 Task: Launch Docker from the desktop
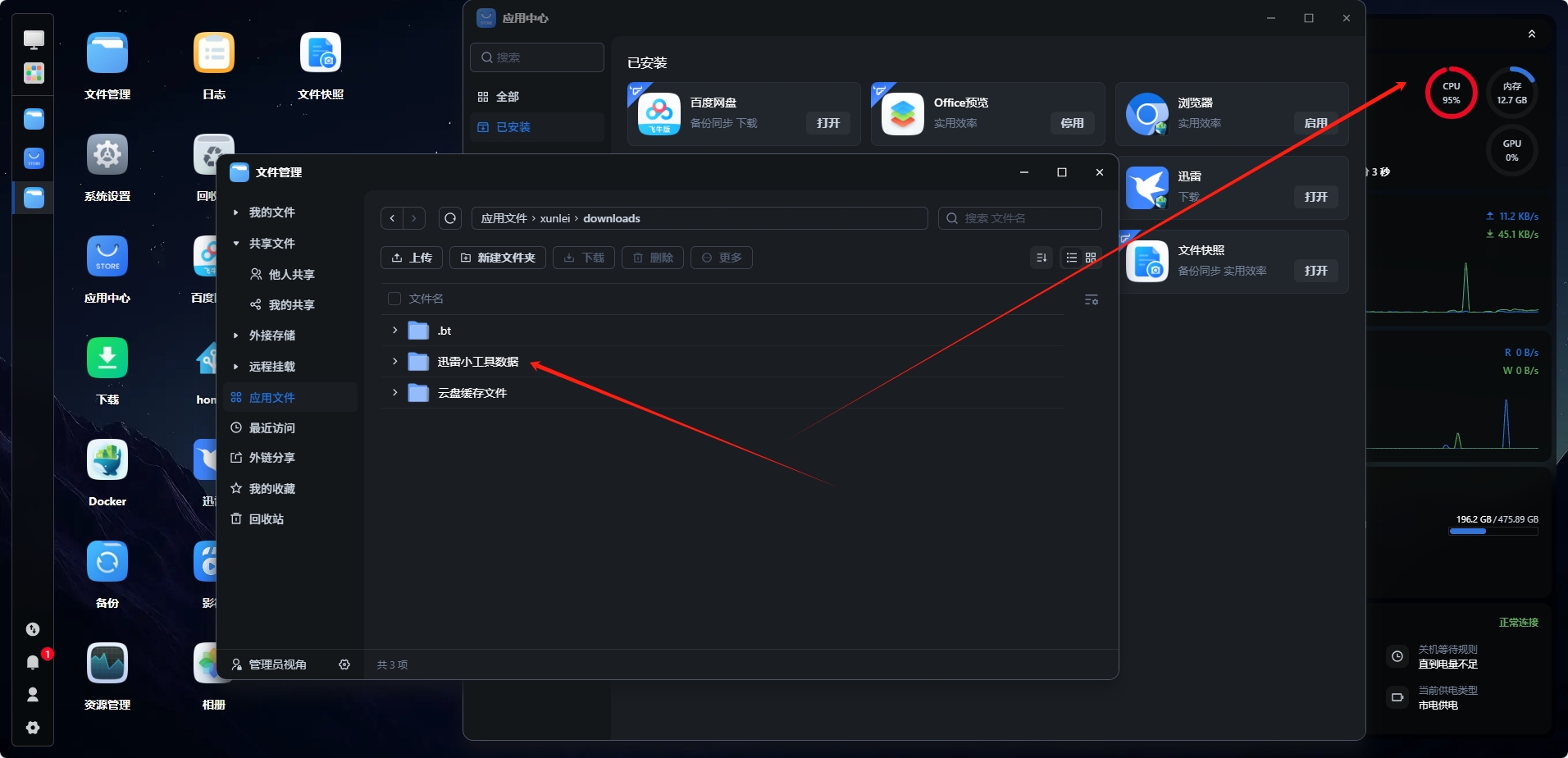(x=107, y=460)
